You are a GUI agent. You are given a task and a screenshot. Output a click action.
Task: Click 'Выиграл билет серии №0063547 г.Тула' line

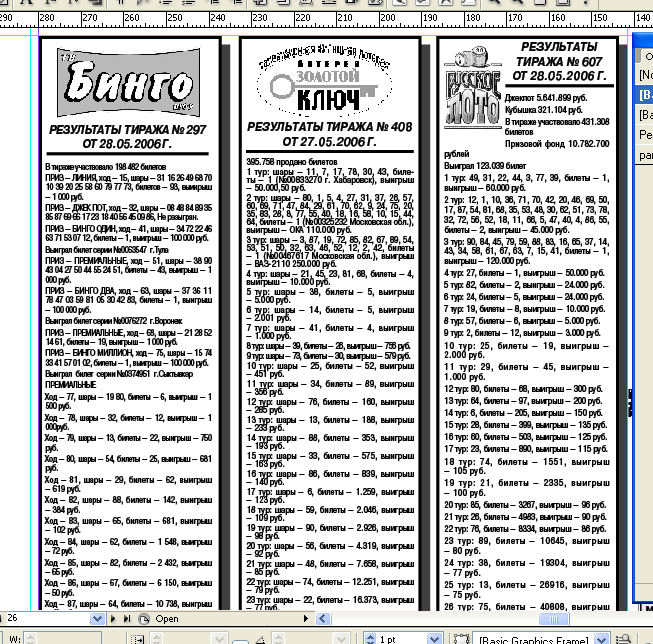click(107, 250)
